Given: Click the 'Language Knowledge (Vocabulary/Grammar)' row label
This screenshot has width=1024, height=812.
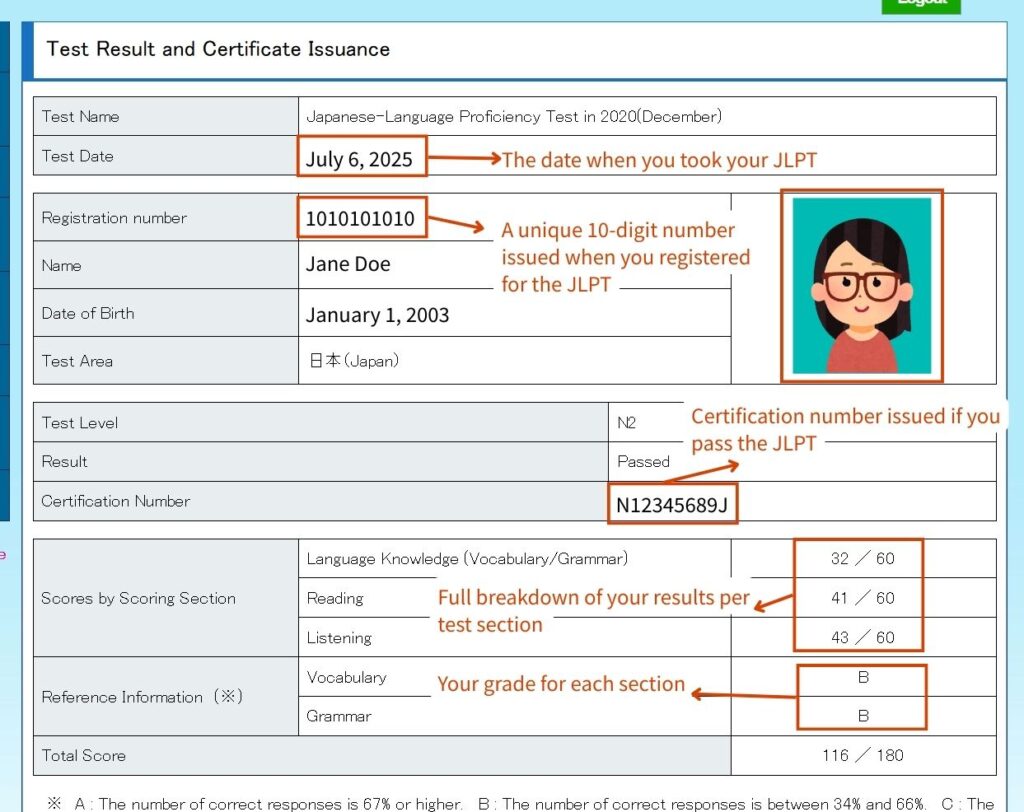Looking at the screenshot, I should coord(467,559).
